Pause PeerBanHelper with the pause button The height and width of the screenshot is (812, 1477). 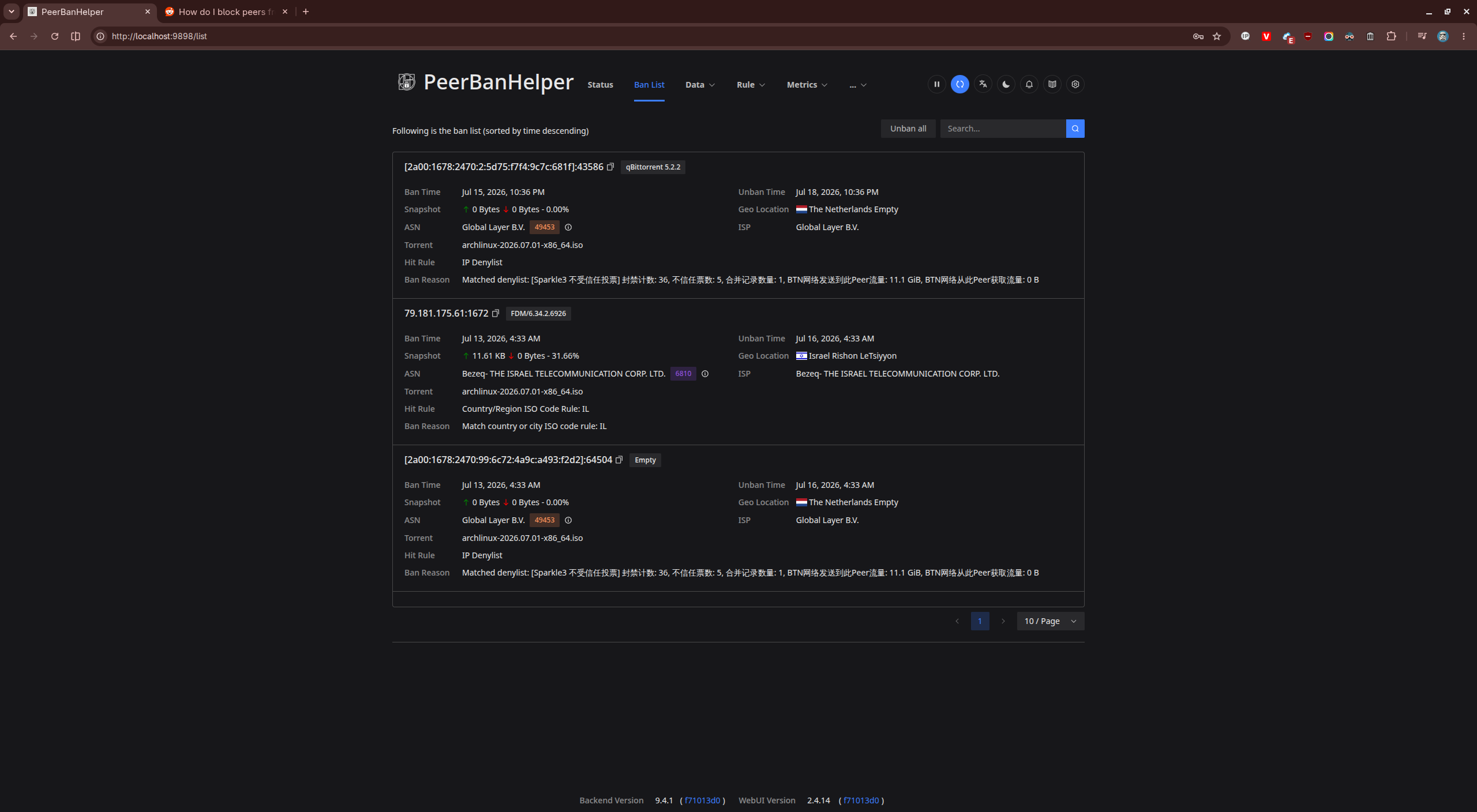point(936,84)
